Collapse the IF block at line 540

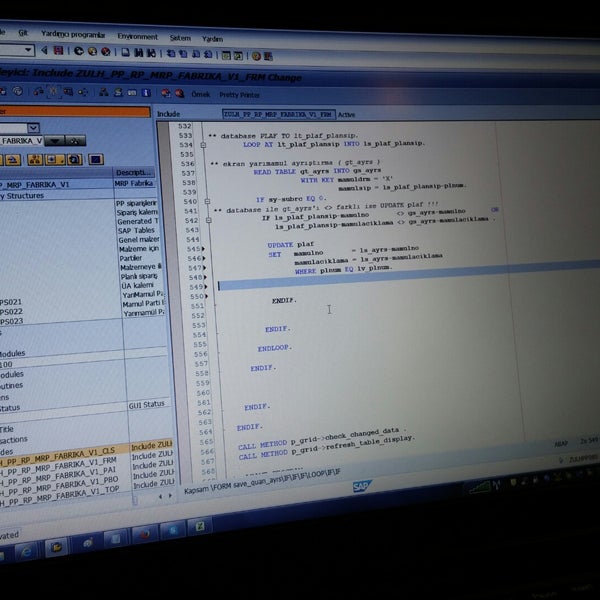click(x=207, y=201)
